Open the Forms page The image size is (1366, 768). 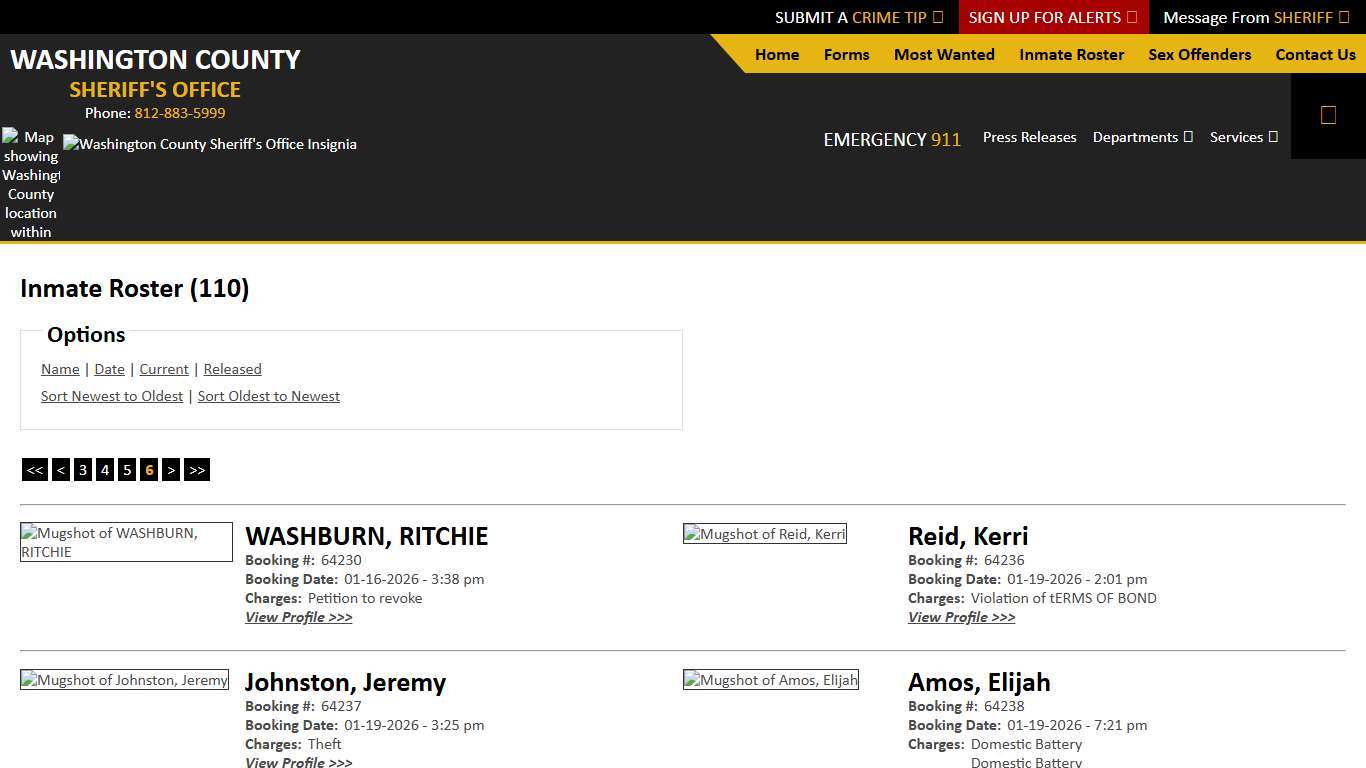point(846,55)
